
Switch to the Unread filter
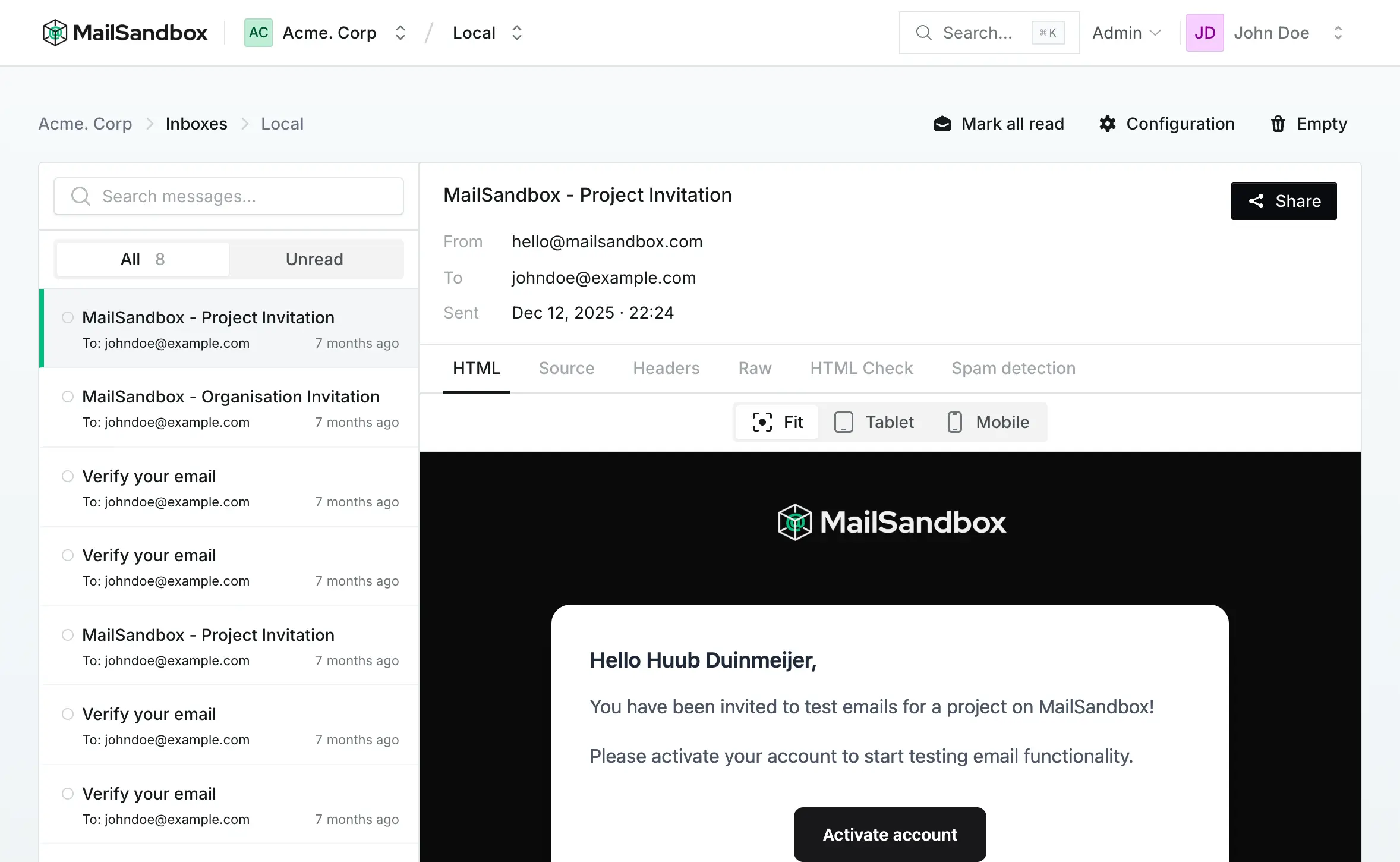click(314, 259)
